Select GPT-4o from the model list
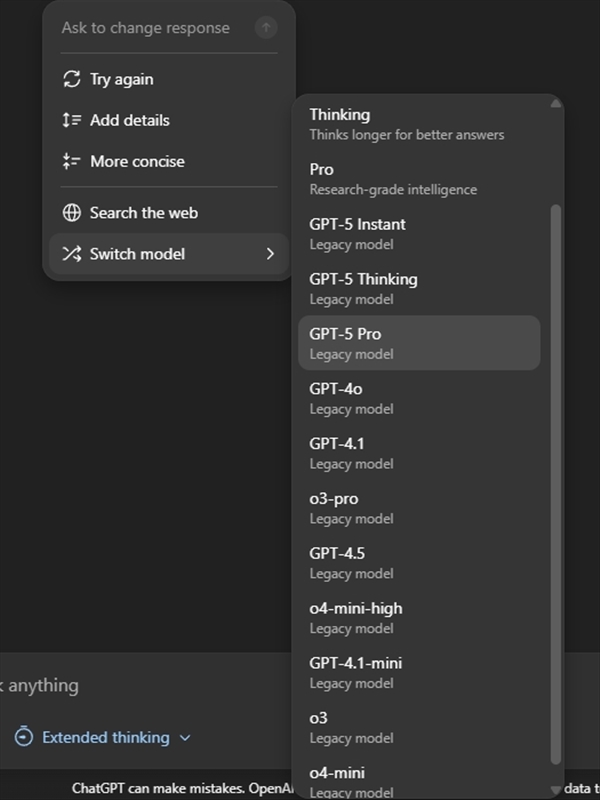600x800 pixels. [419, 398]
